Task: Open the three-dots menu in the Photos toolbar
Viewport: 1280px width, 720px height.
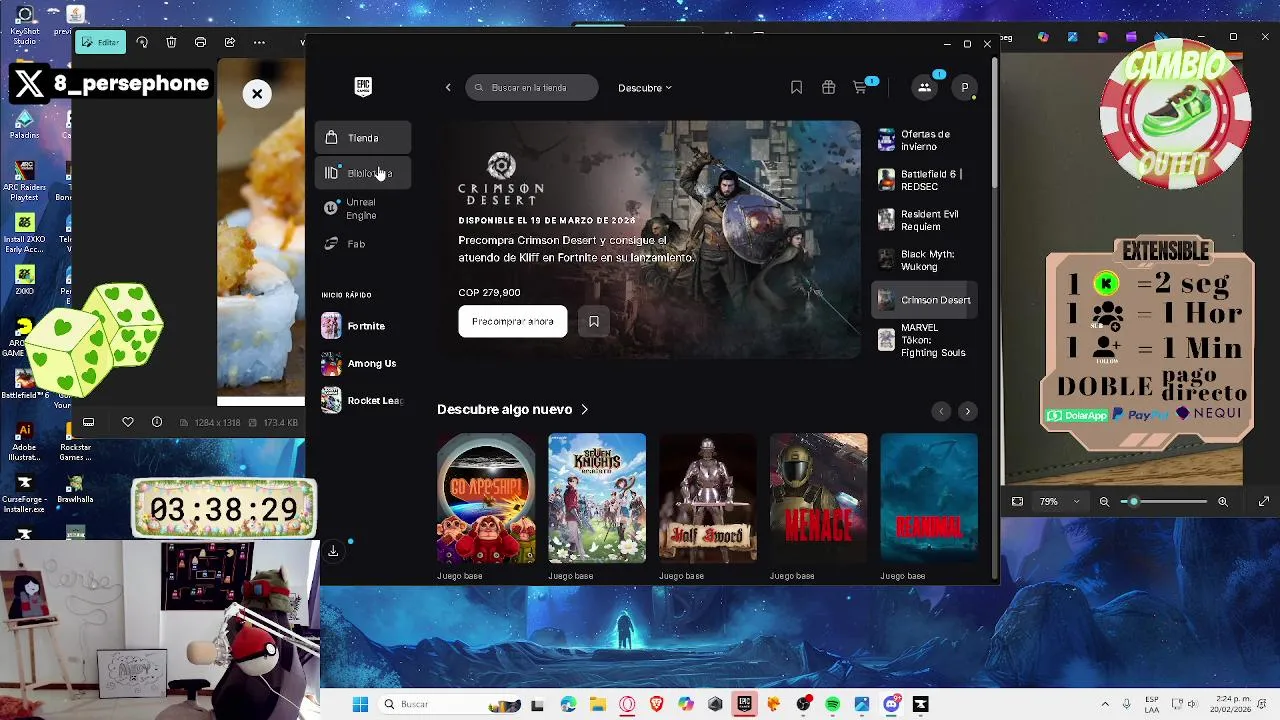Action: (x=259, y=43)
